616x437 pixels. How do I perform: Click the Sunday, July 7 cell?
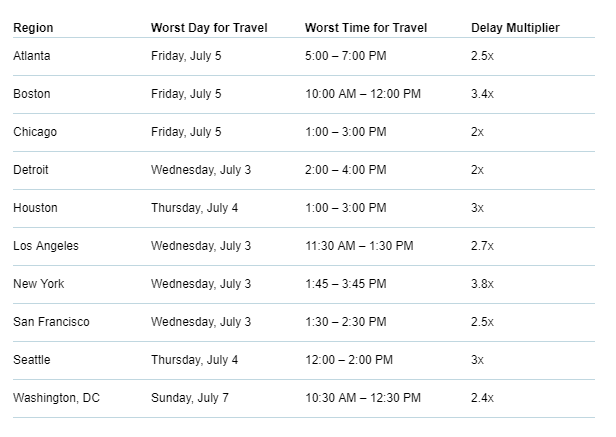point(190,398)
